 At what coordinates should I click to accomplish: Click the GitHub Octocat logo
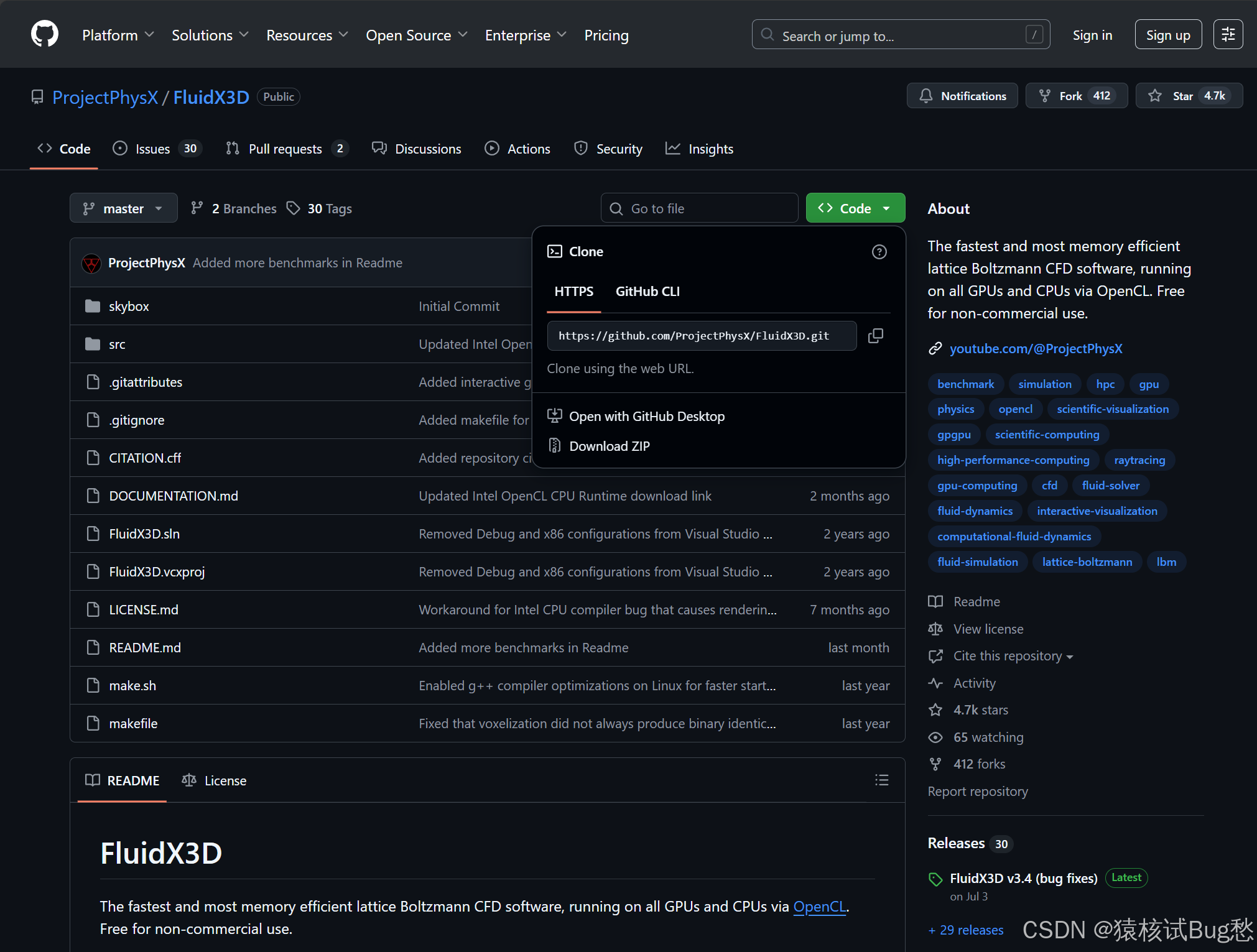[x=45, y=34]
